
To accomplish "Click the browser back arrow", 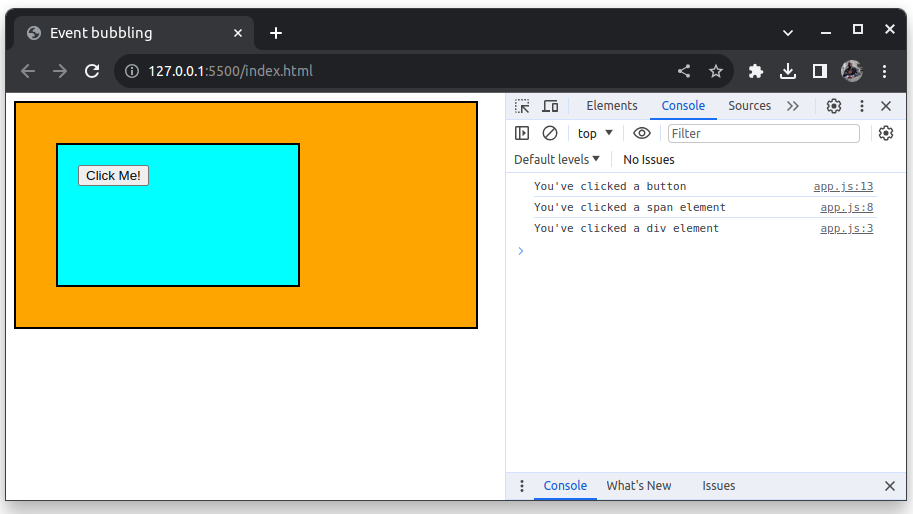I will point(28,71).
